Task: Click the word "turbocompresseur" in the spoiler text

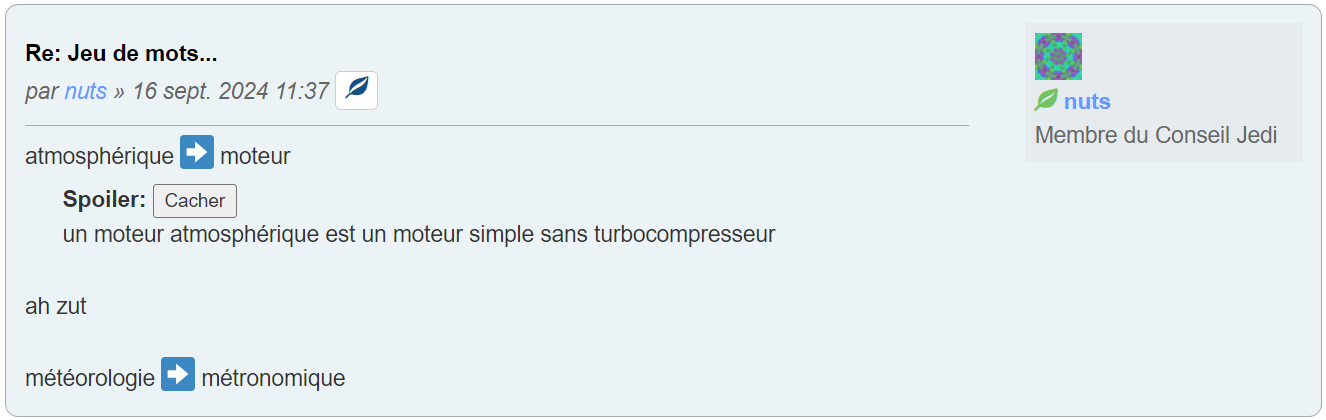Action: click(x=684, y=235)
